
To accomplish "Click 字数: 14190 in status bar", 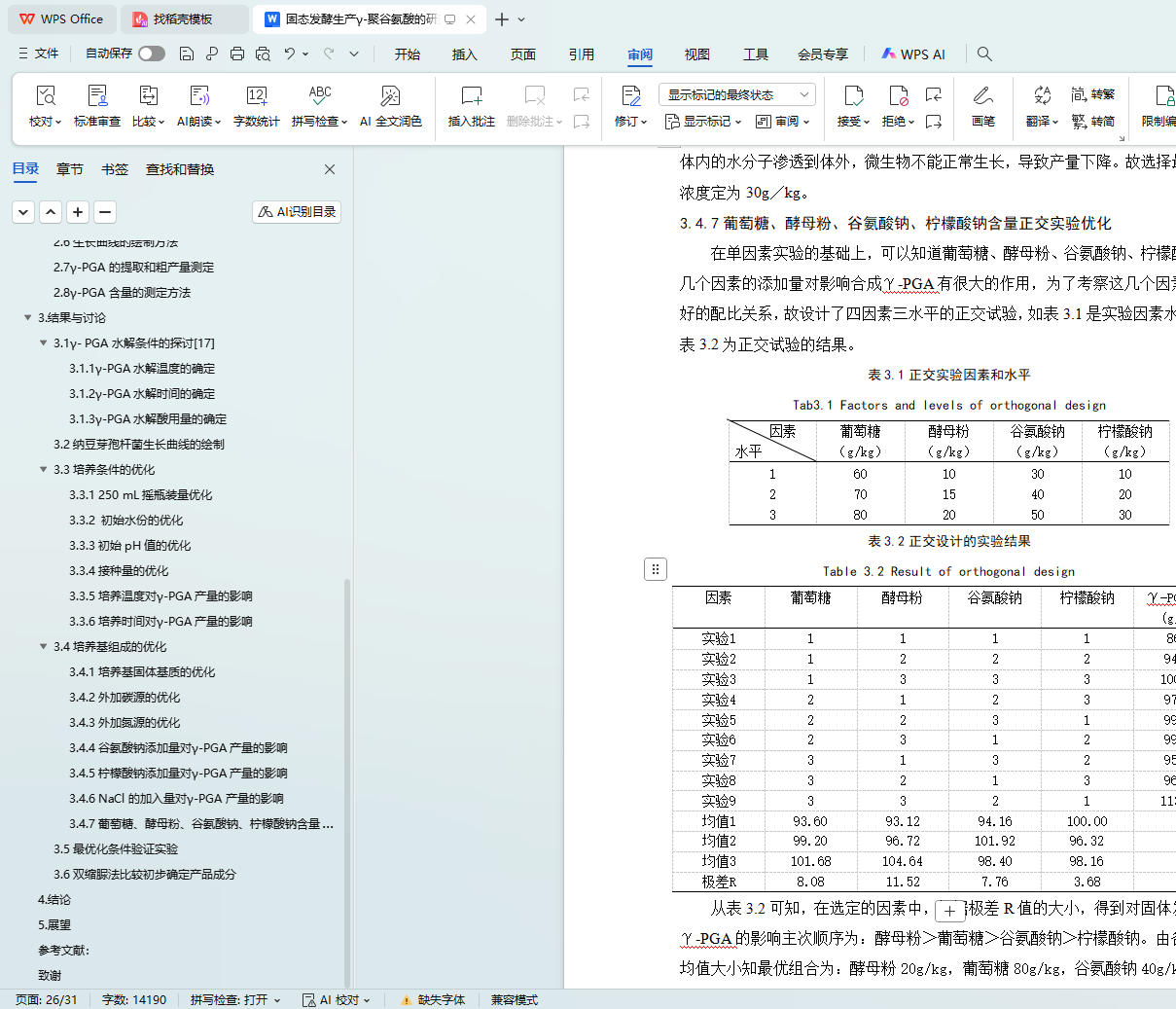I will coord(134,999).
